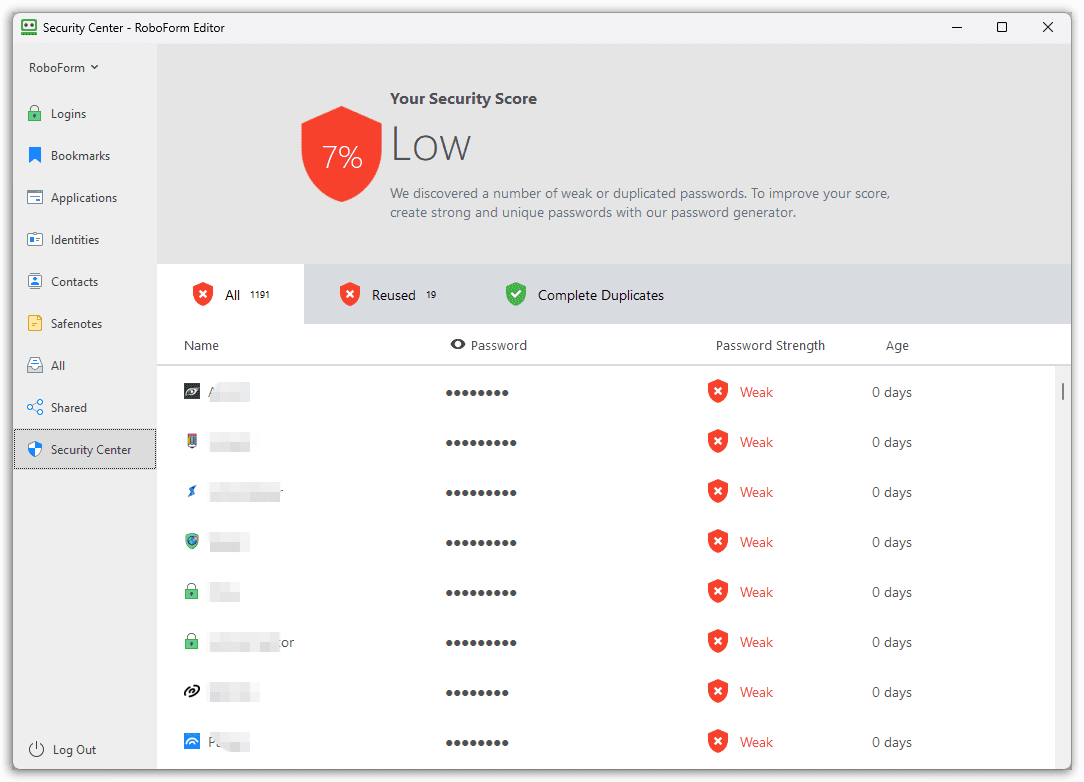Click the Weak shield in blue arc favicon row
The image size is (1084, 782).
718,741
